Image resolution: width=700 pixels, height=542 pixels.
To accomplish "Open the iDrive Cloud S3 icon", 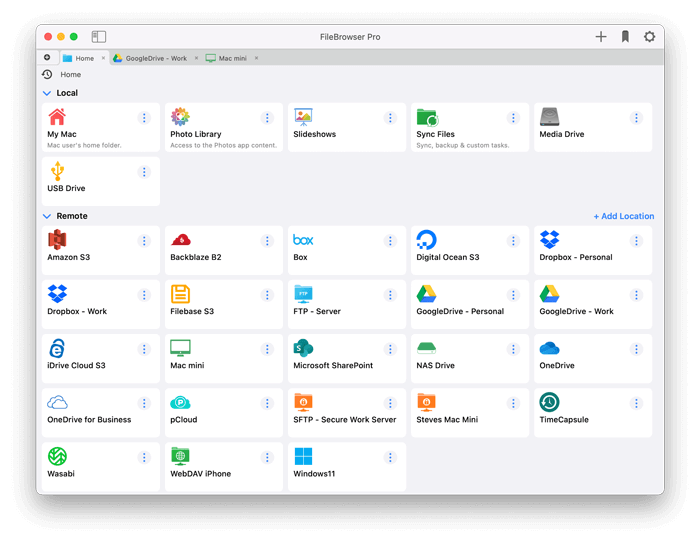I will point(57,348).
